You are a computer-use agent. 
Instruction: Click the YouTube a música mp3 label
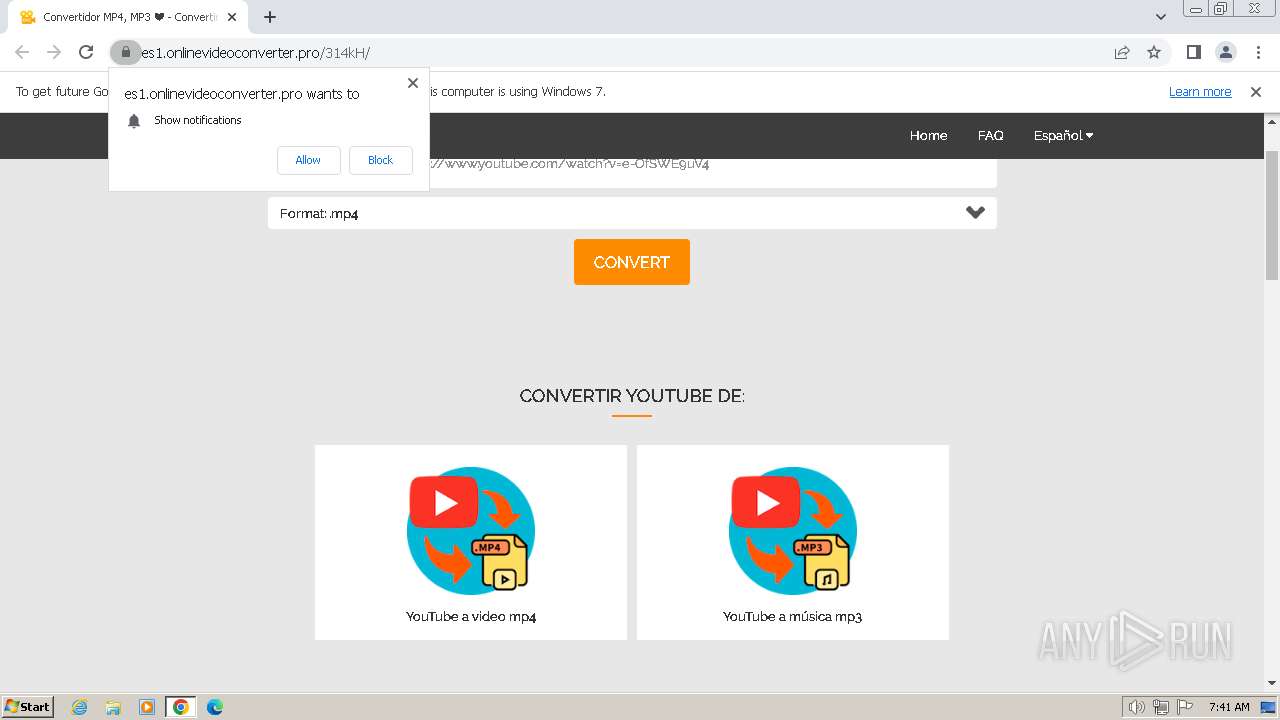pyautogui.click(x=793, y=617)
